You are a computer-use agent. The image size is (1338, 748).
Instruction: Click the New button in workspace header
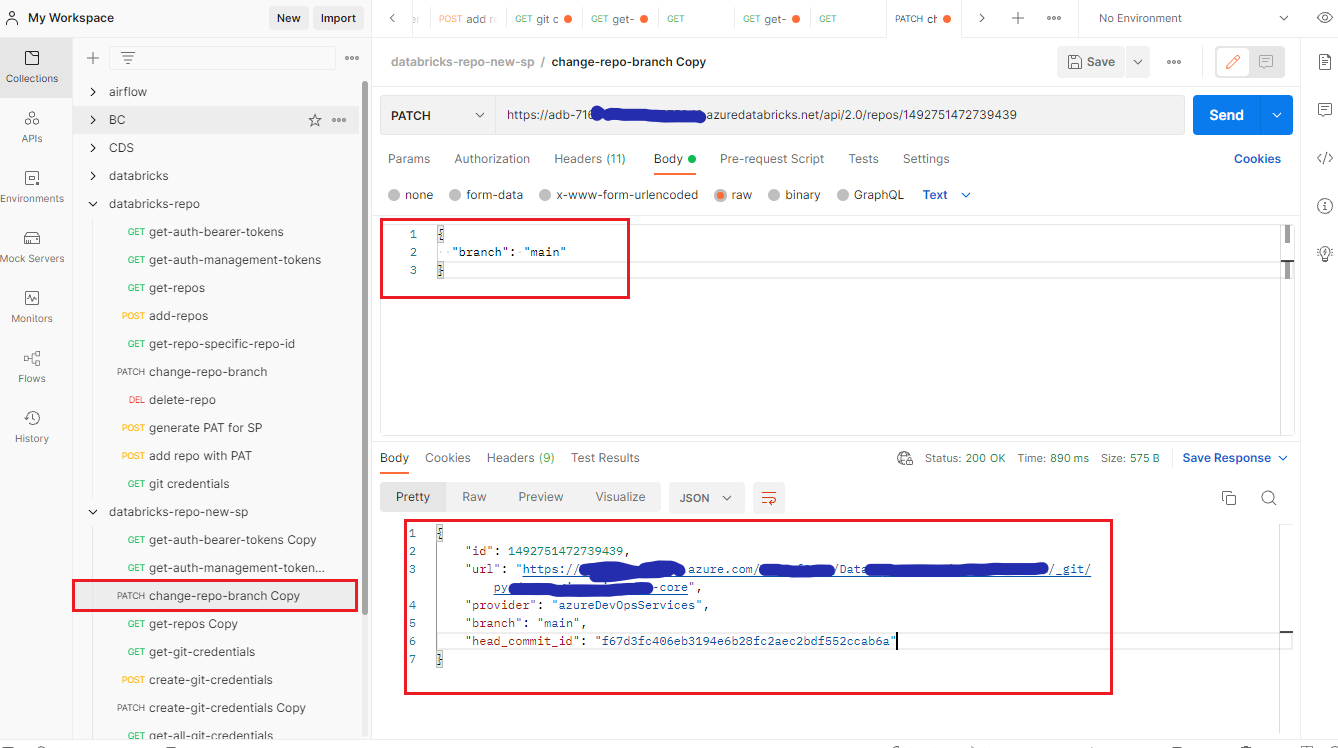click(289, 18)
